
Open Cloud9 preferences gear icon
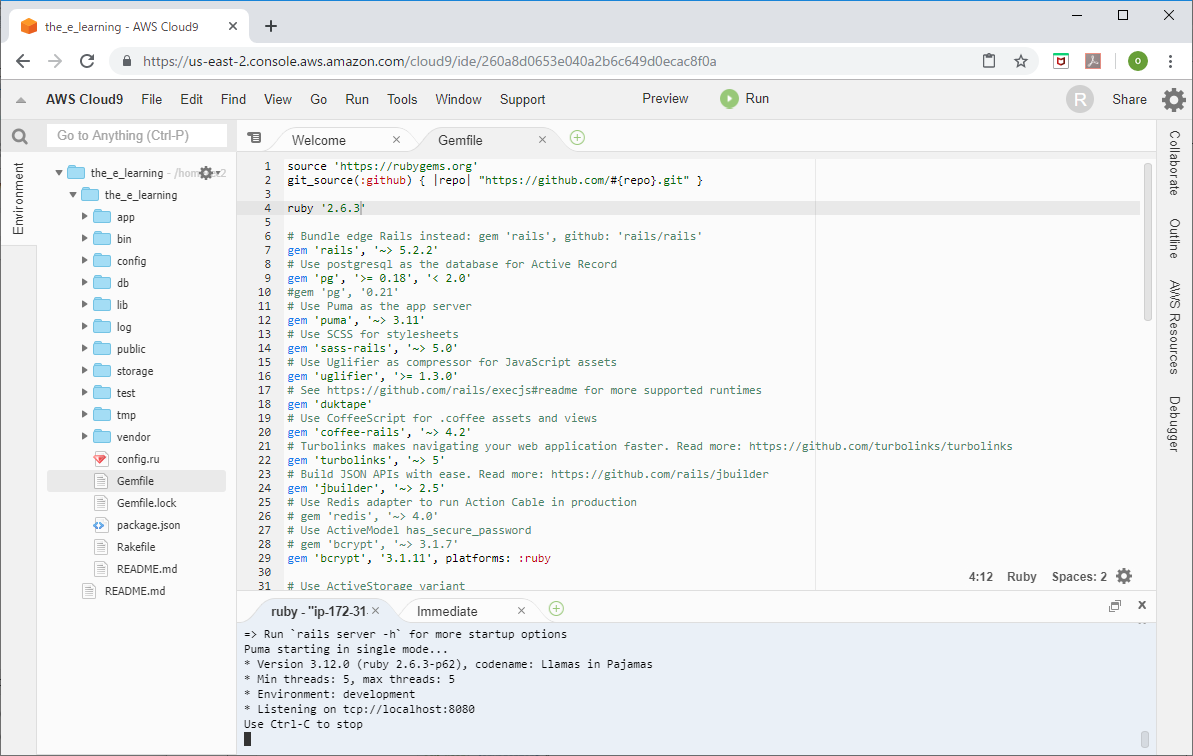click(x=1173, y=100)
